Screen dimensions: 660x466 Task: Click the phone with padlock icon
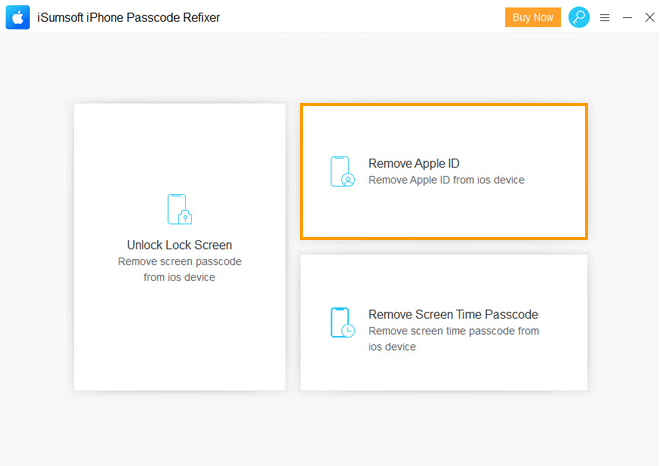point(180,209)
